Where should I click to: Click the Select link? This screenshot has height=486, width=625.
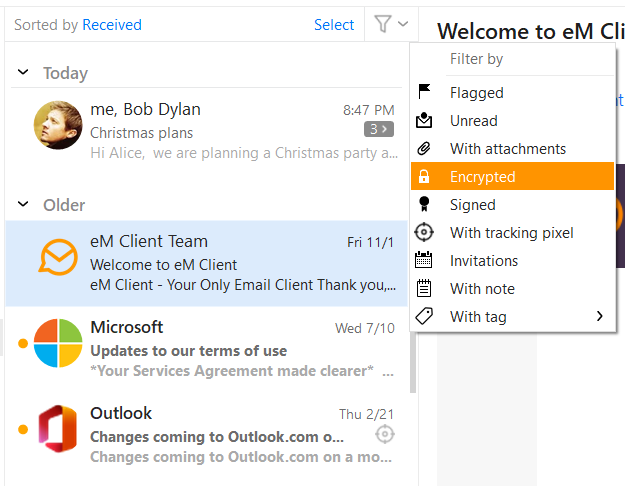coord(334,25)
